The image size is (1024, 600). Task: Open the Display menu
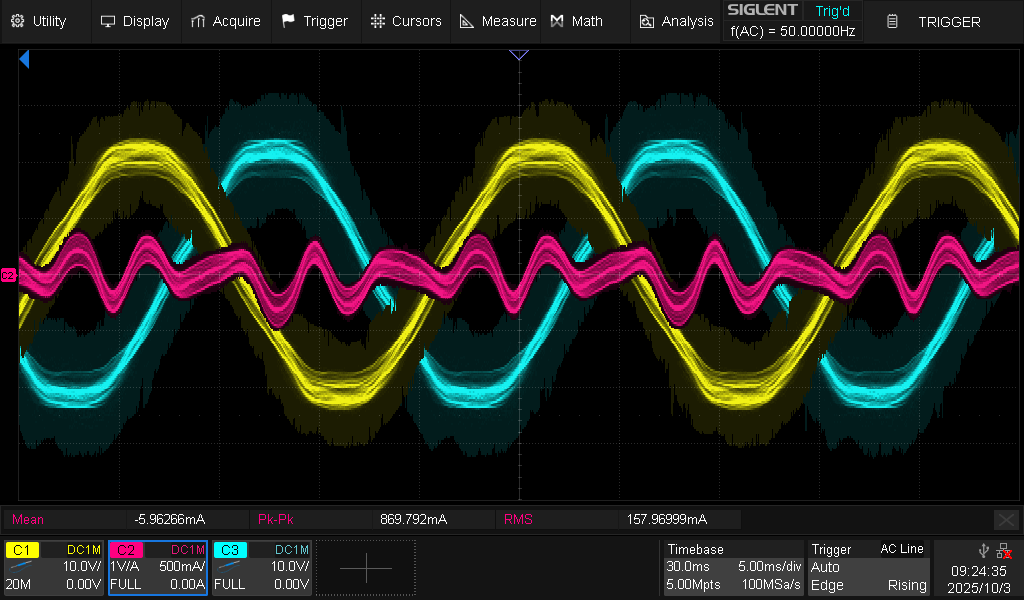tap(135, 21)
